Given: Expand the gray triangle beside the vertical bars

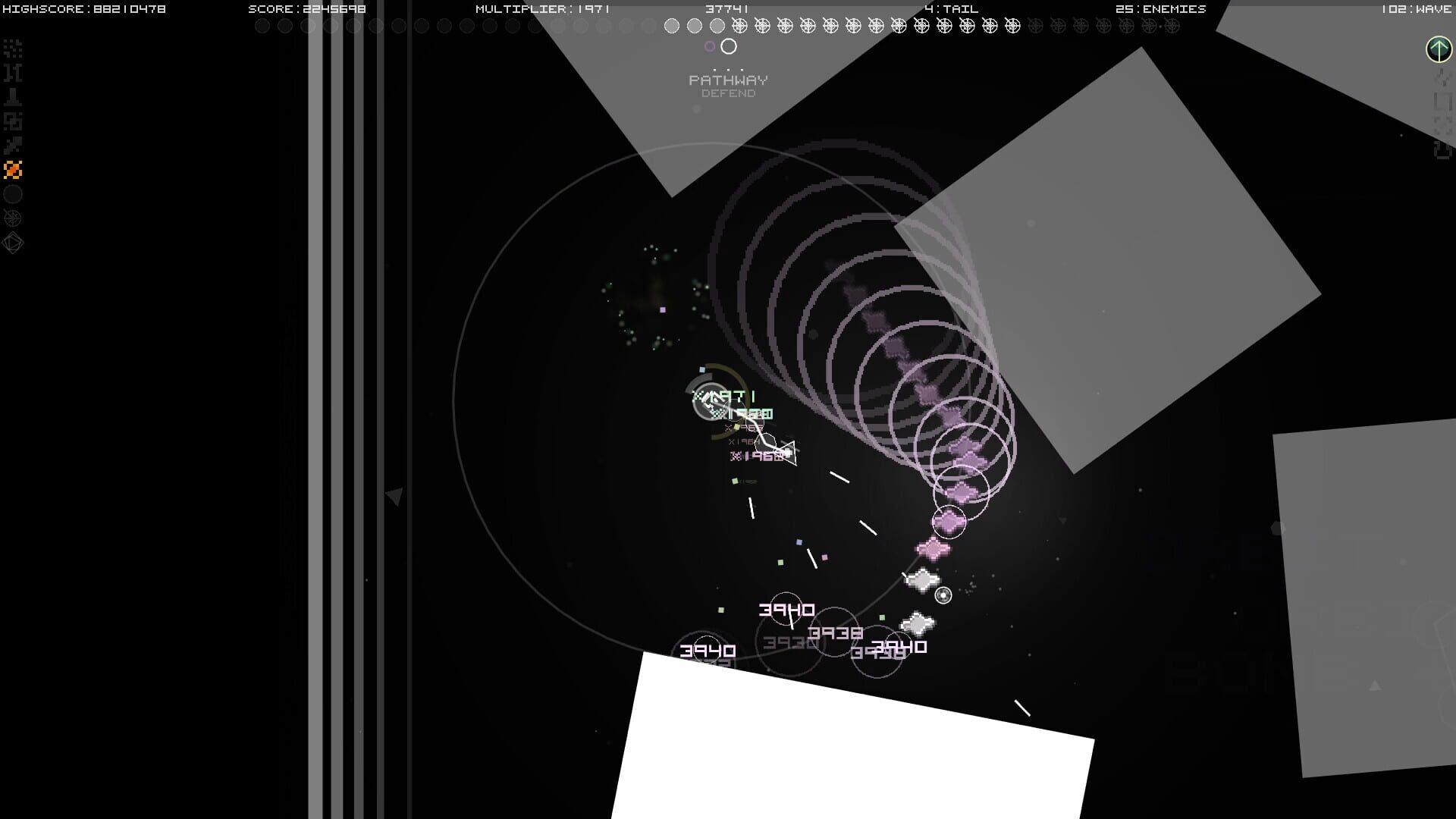Looking at the screenshot, I should coord(394,497).
